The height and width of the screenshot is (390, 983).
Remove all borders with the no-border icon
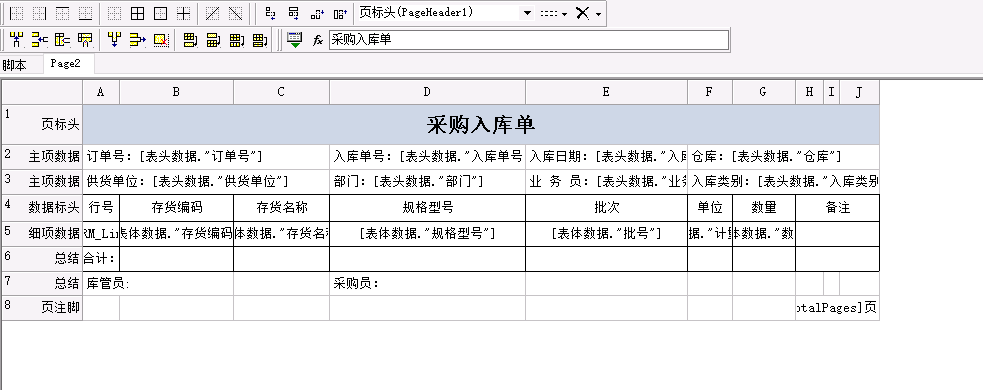[114, 13]
